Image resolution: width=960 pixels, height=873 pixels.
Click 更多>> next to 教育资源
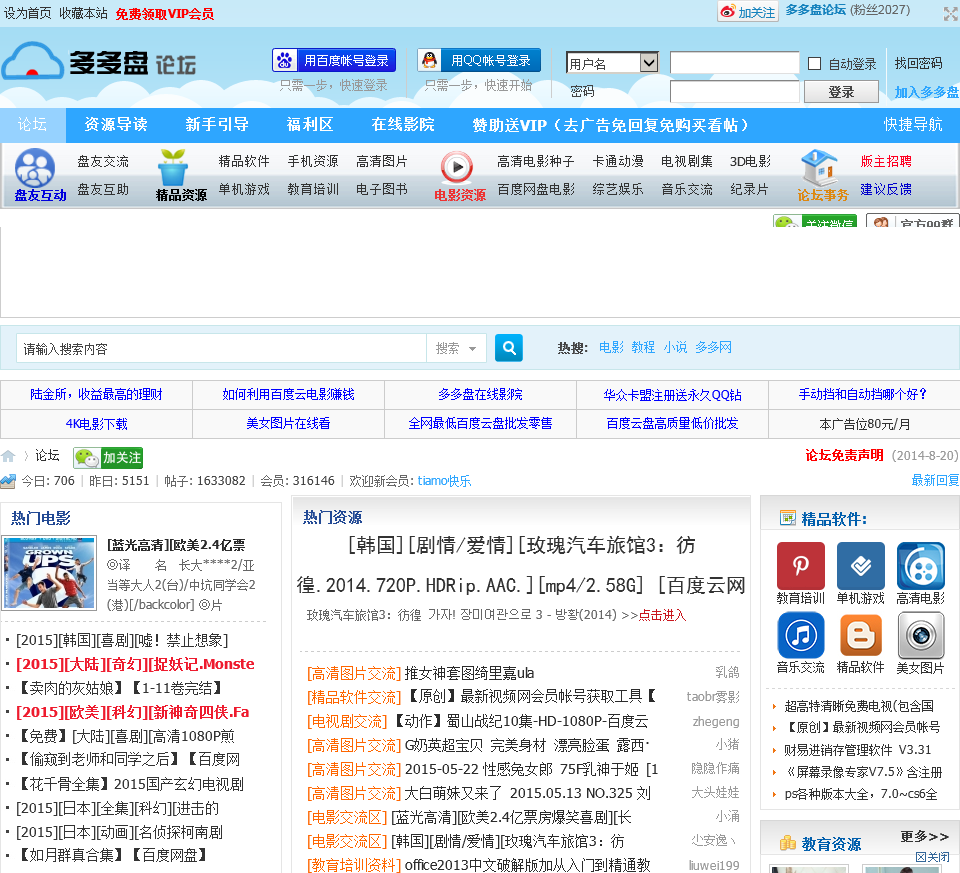pos(924,836)
